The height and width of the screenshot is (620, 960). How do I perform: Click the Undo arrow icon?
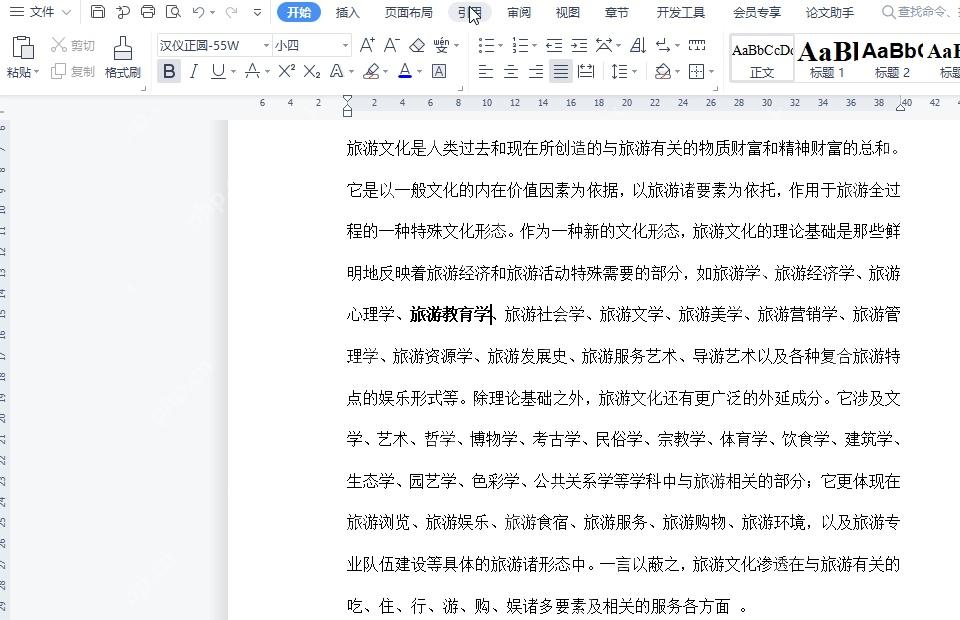point(198,12)
